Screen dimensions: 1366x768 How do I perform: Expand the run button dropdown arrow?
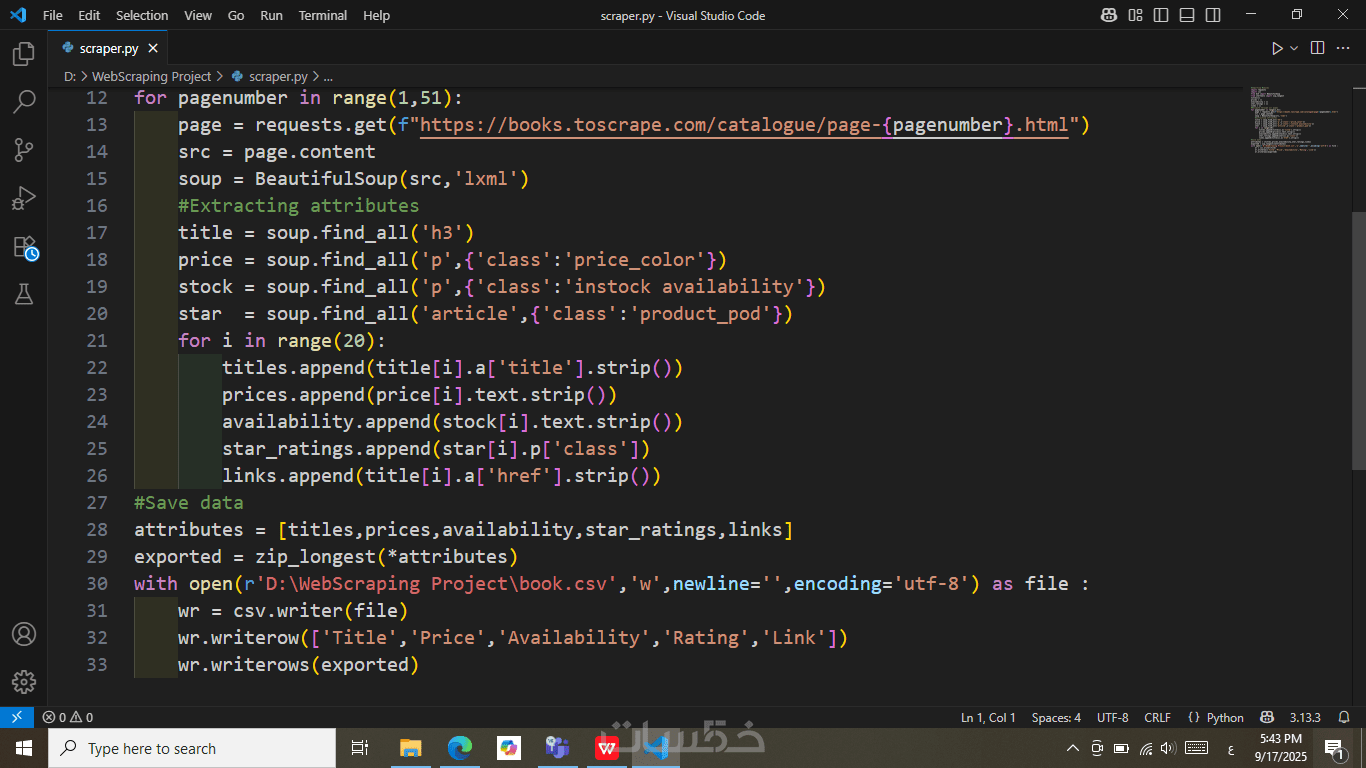tap(1294, 48)
